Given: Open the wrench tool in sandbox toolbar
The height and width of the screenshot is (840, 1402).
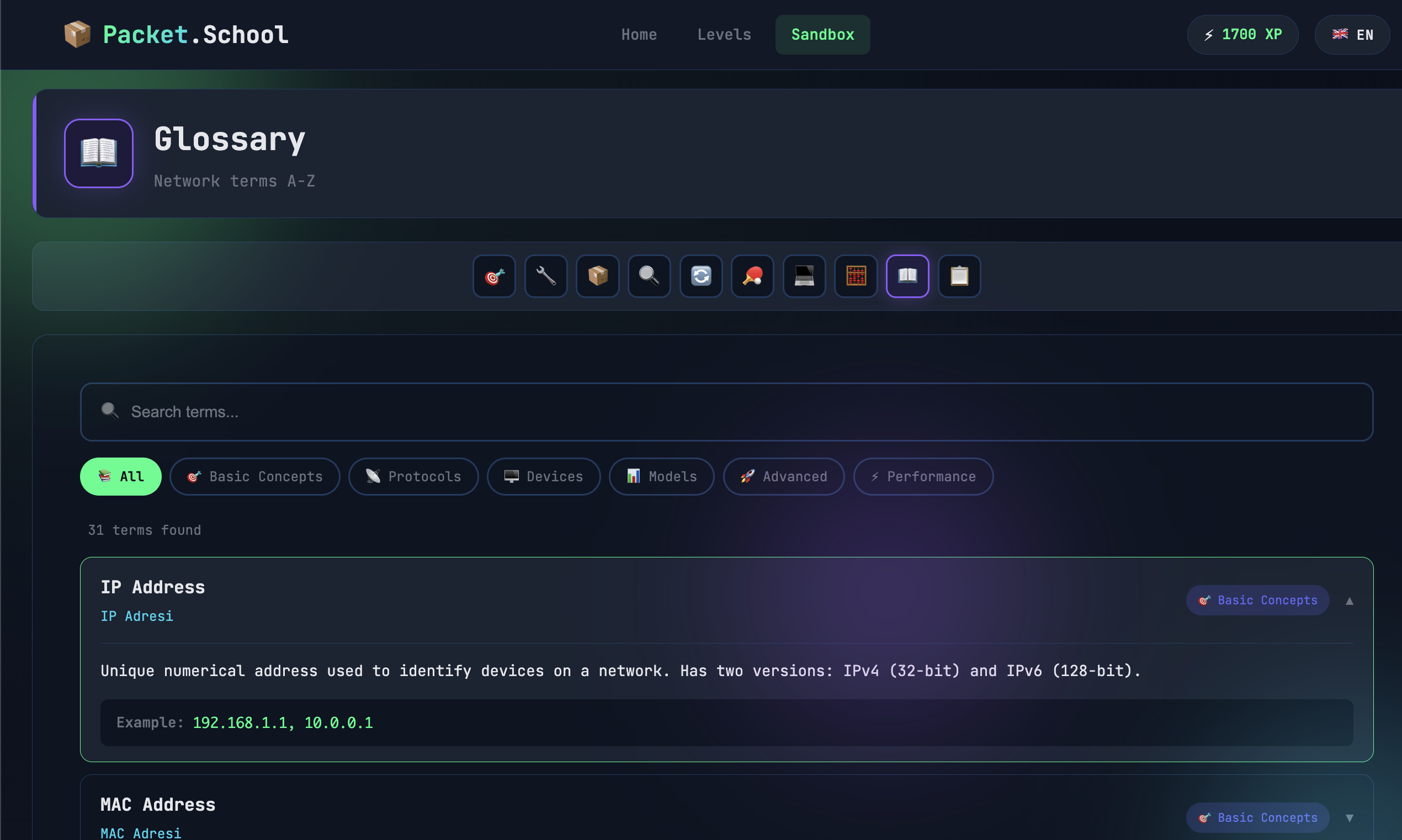Looking at the screenshot, I should (546, 276).
